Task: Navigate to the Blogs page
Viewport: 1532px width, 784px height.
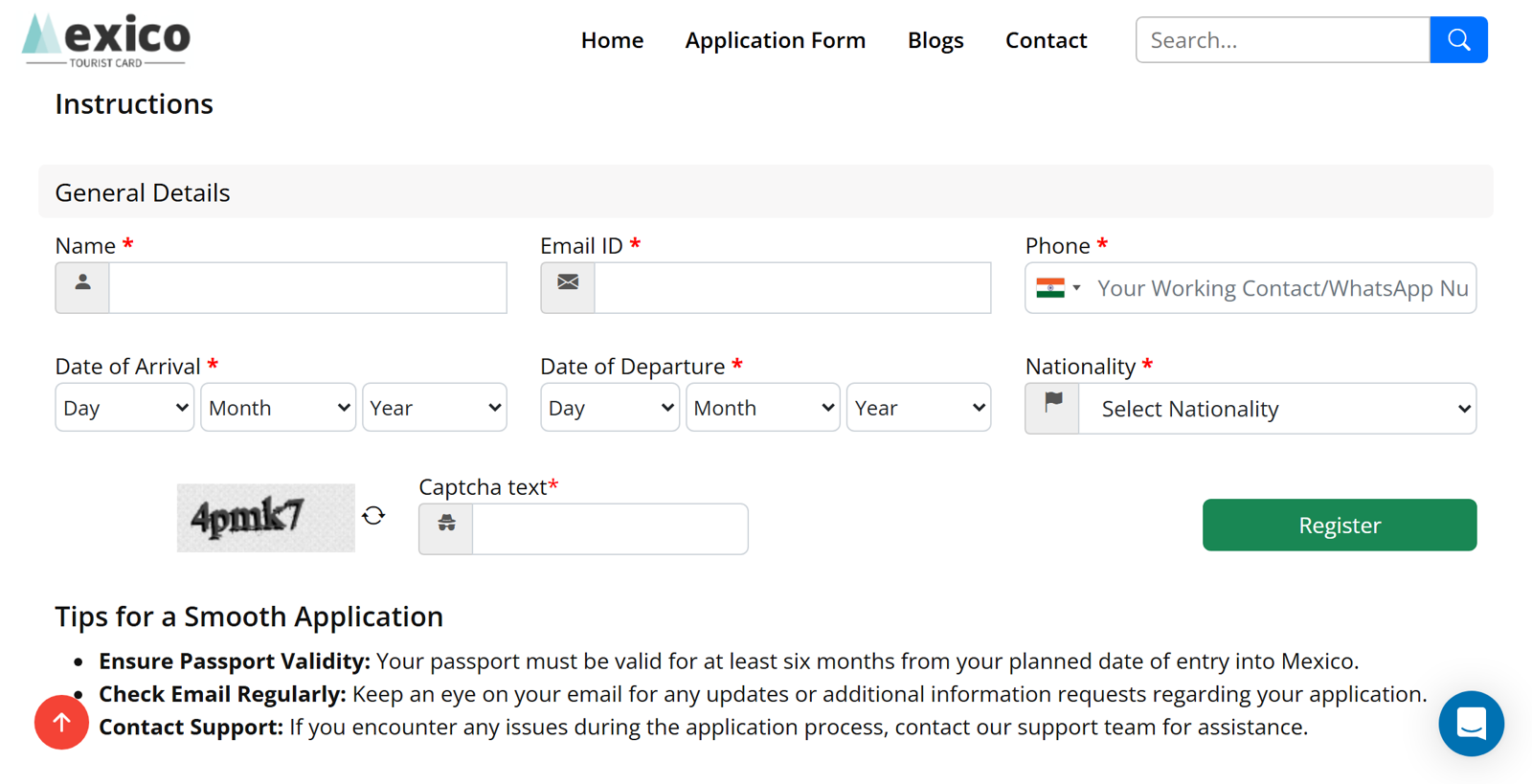Action: 935,40
